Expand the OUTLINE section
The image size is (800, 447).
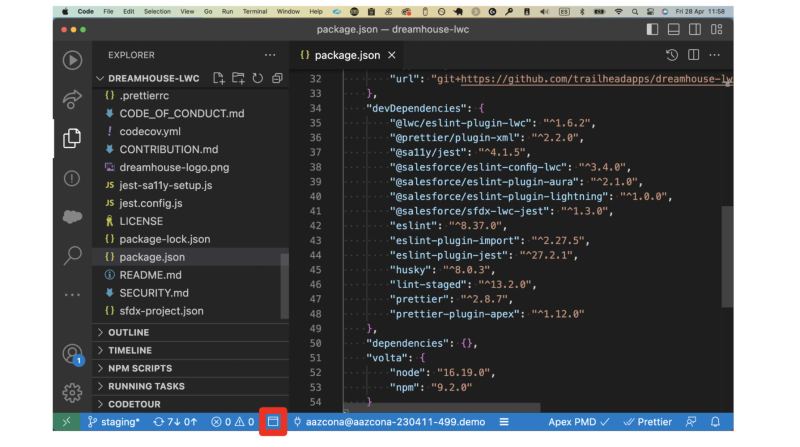tap(191, 332)
